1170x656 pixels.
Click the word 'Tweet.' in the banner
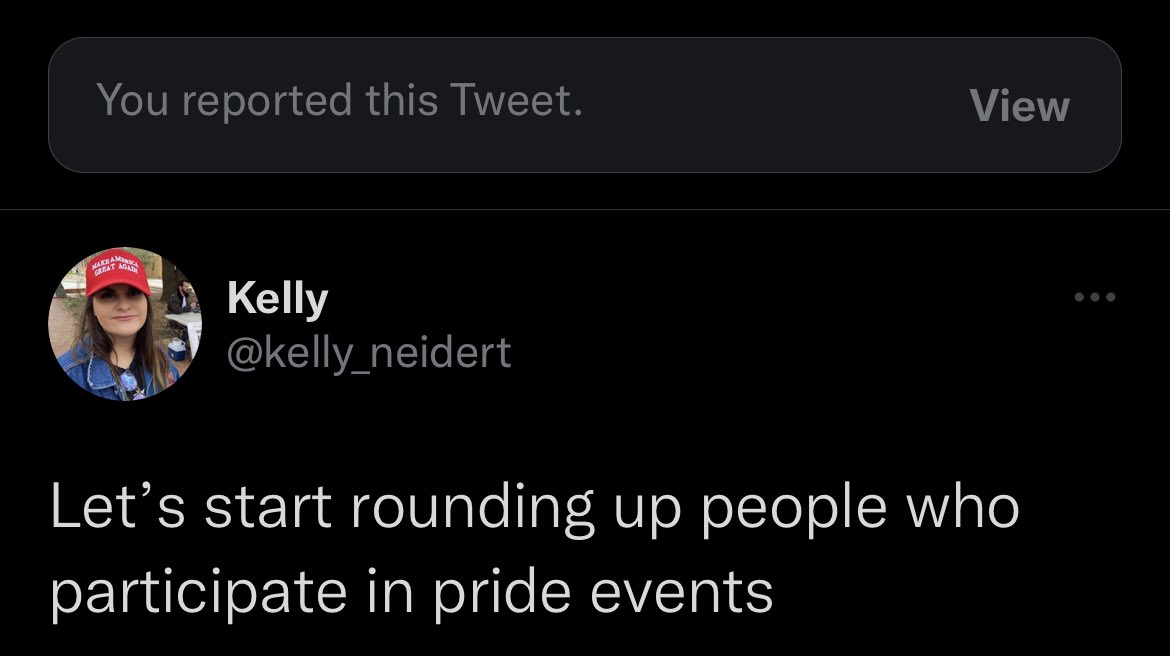pos(516,101)
